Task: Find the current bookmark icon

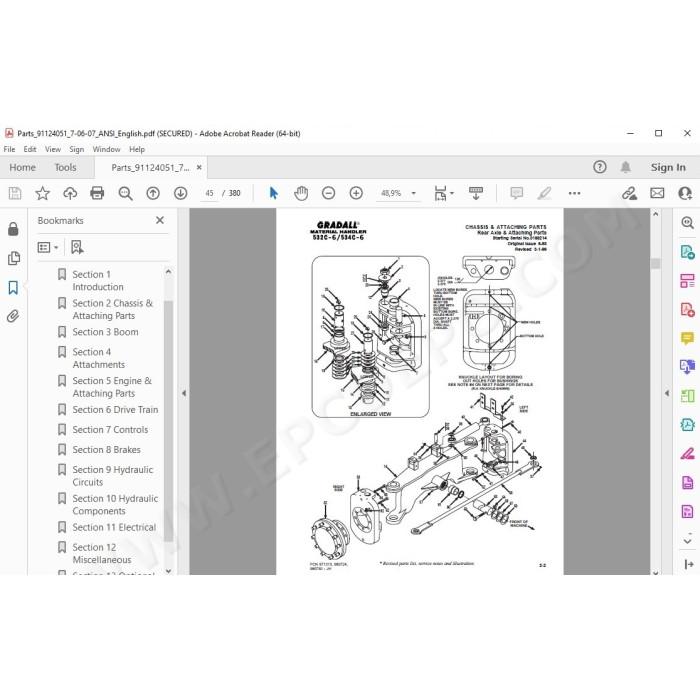Action: click(77, 247)
